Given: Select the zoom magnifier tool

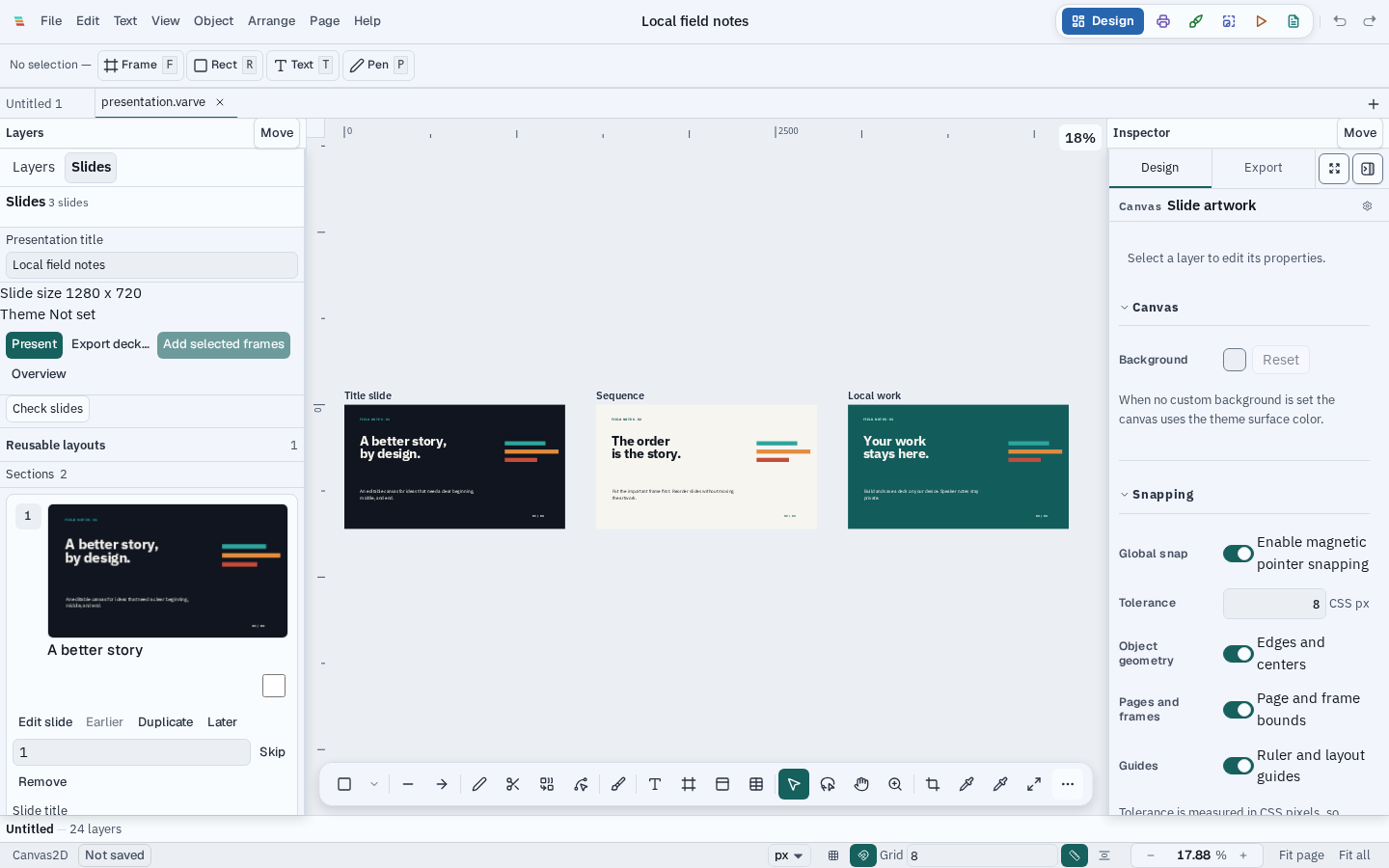Looking at the screenshot, I should pos(895,784).
